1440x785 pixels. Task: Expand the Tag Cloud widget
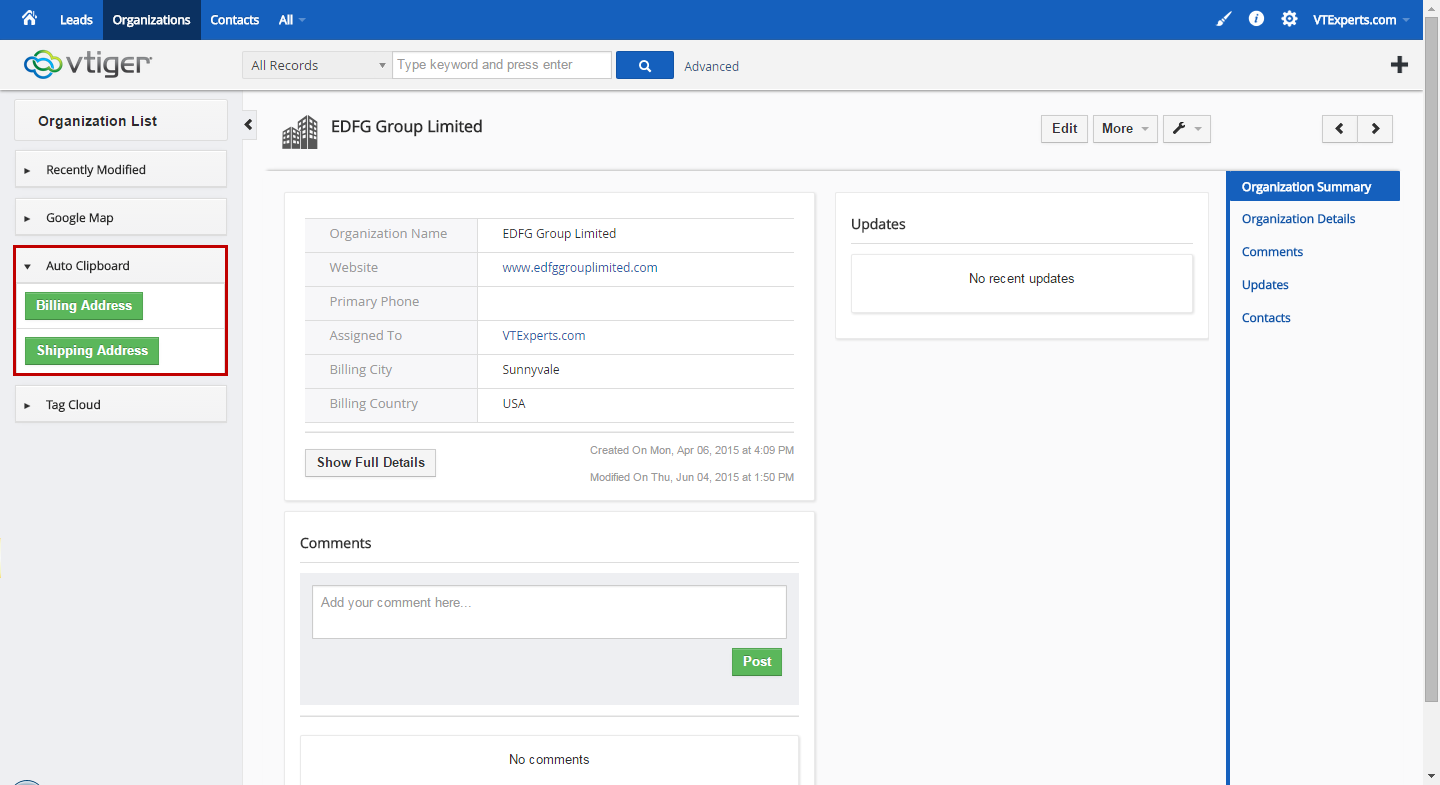(x=121, y=404)
